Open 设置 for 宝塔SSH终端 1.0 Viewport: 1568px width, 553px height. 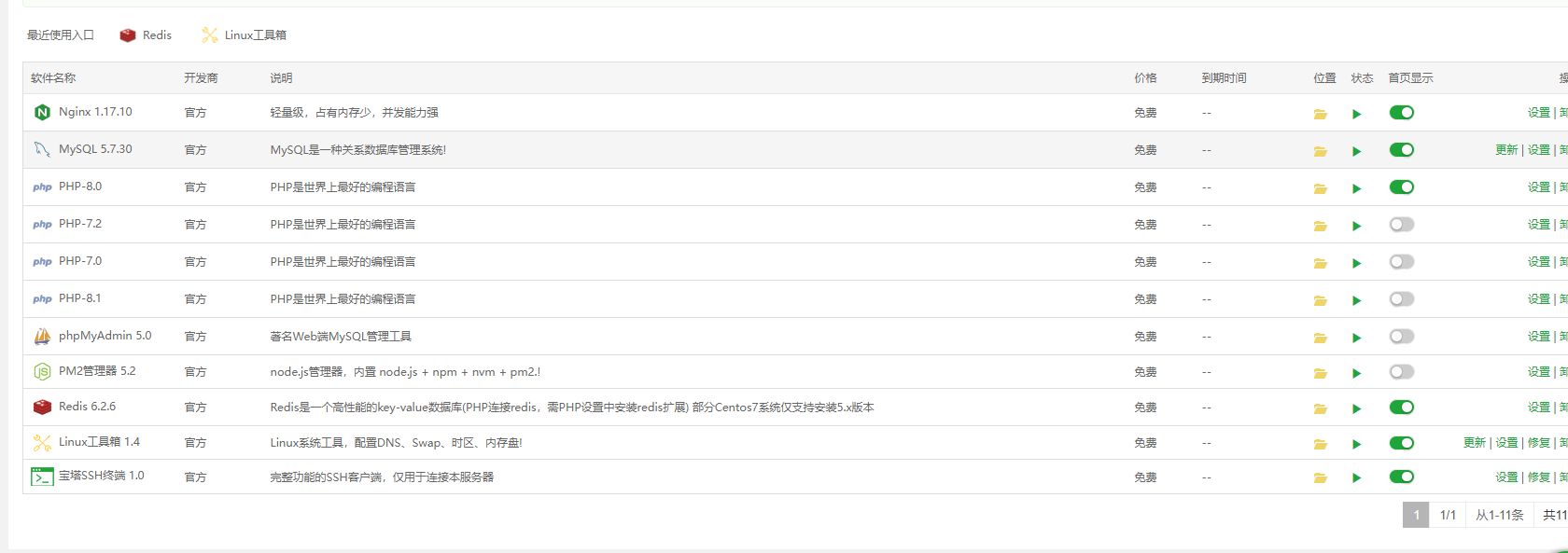[x=1506, y=477]
